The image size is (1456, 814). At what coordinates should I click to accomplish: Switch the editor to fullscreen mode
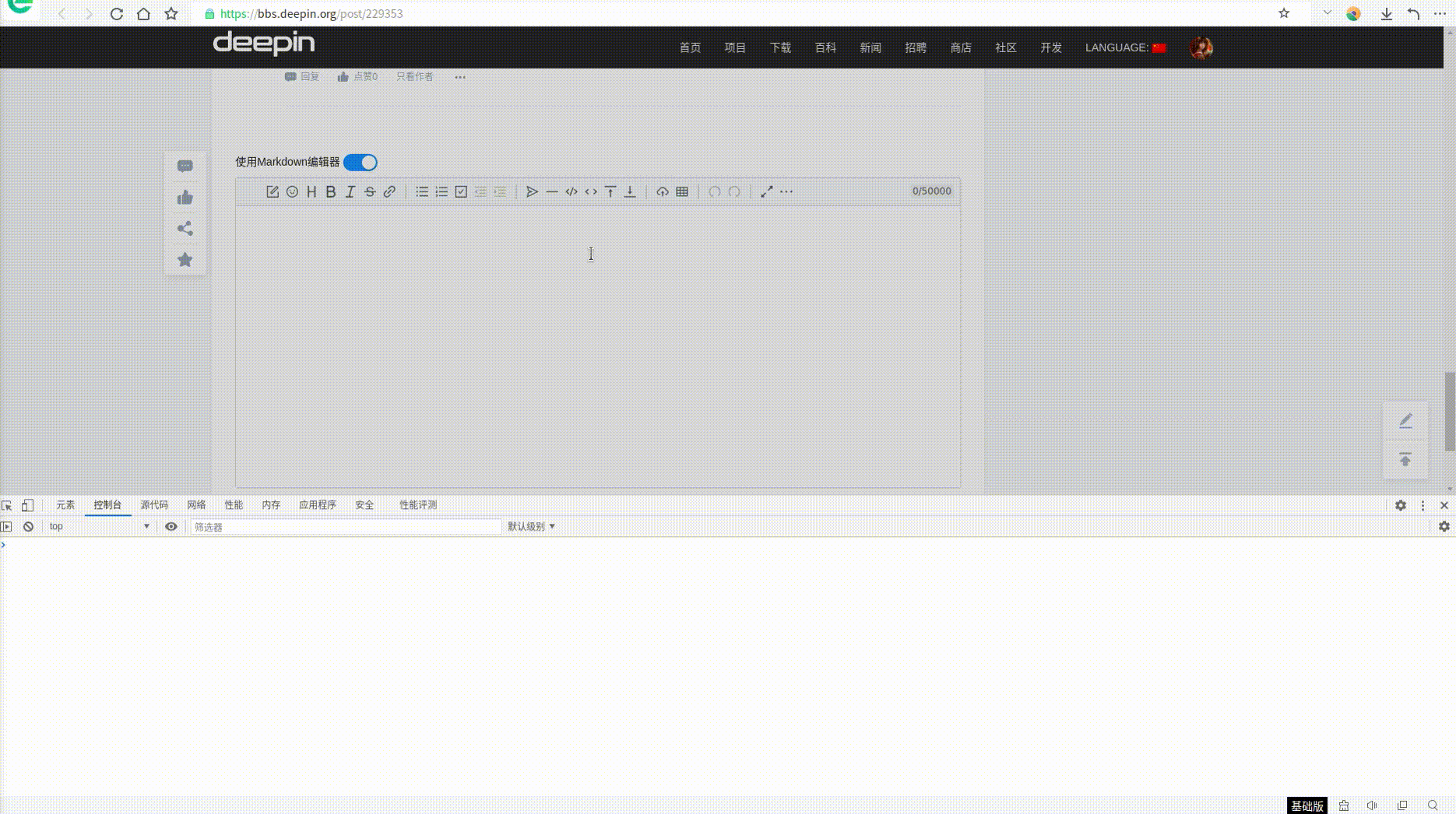click(767, 191)
